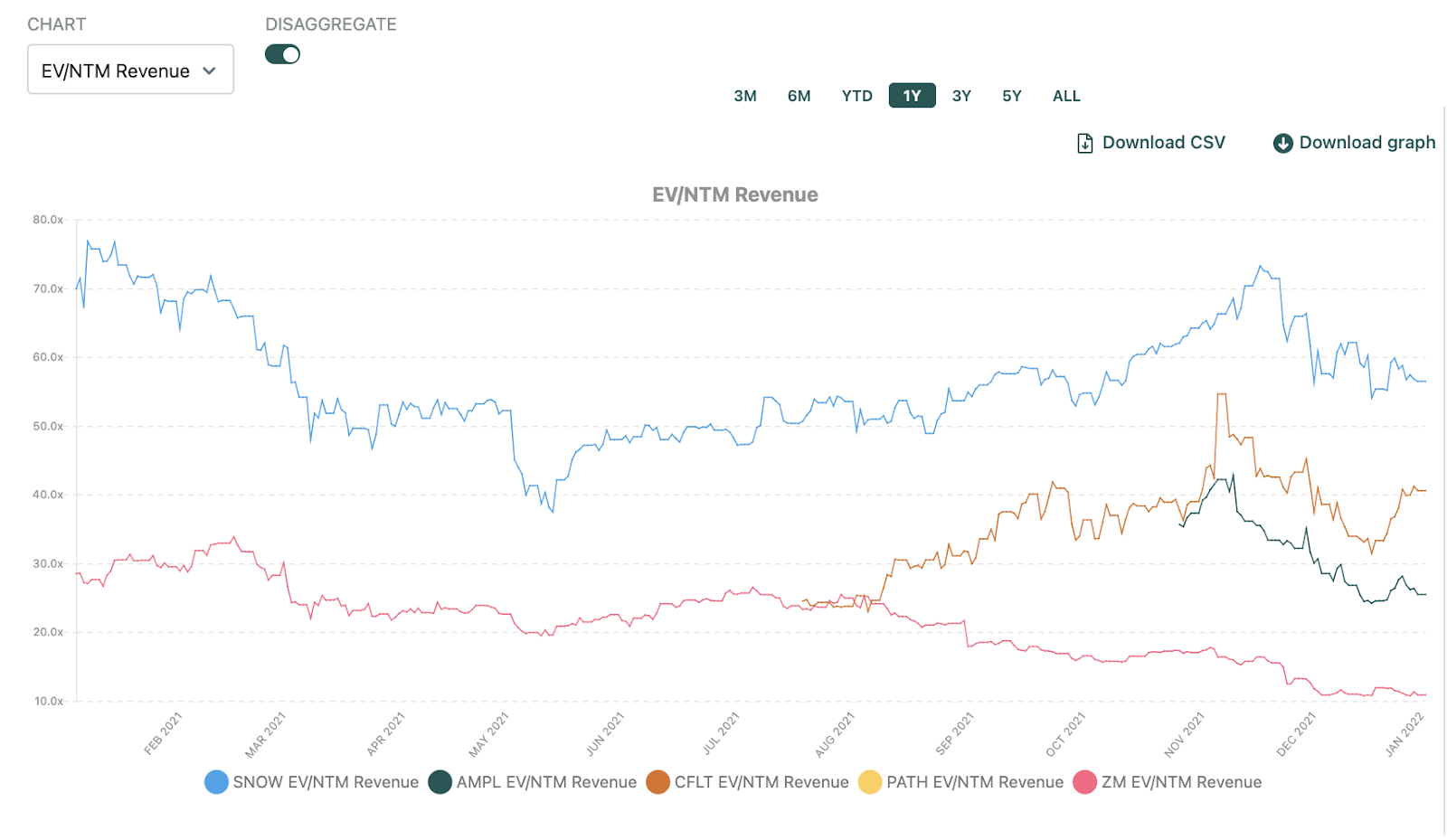The image size is (1447, 840).
Task: Hide ZM EV/NTM Revenue series label
Action: click(1181, 782)
